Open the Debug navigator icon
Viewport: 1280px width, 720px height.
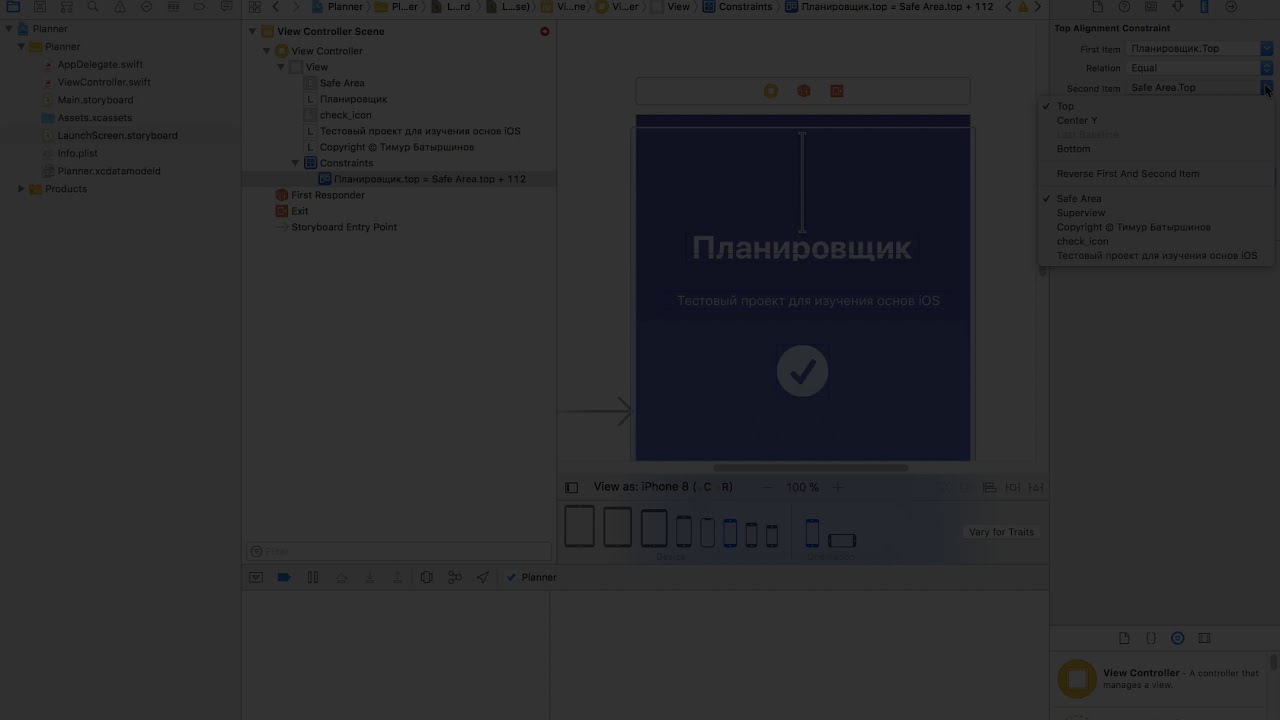173,7
